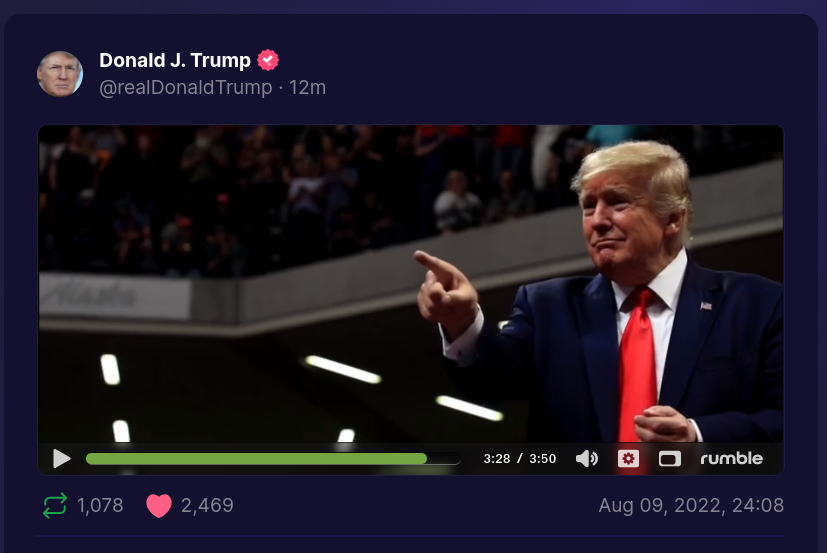This screenshot has height=553, width=827.
Task: View the 1,078 reshare count
Action: pyautogui.click(x=100, y=506)
